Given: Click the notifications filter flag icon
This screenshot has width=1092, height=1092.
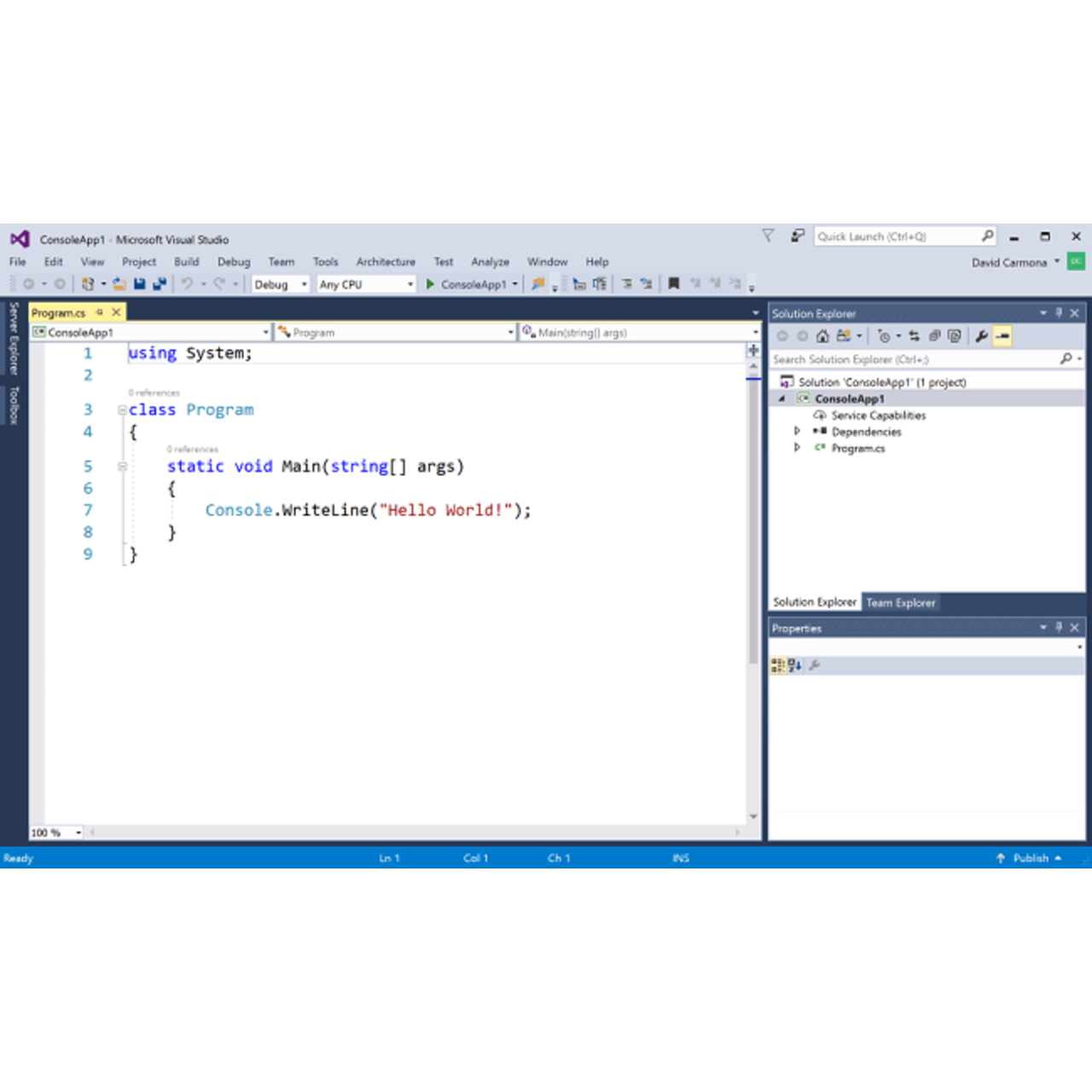Looking at the screenshot, I should [768, 236].
